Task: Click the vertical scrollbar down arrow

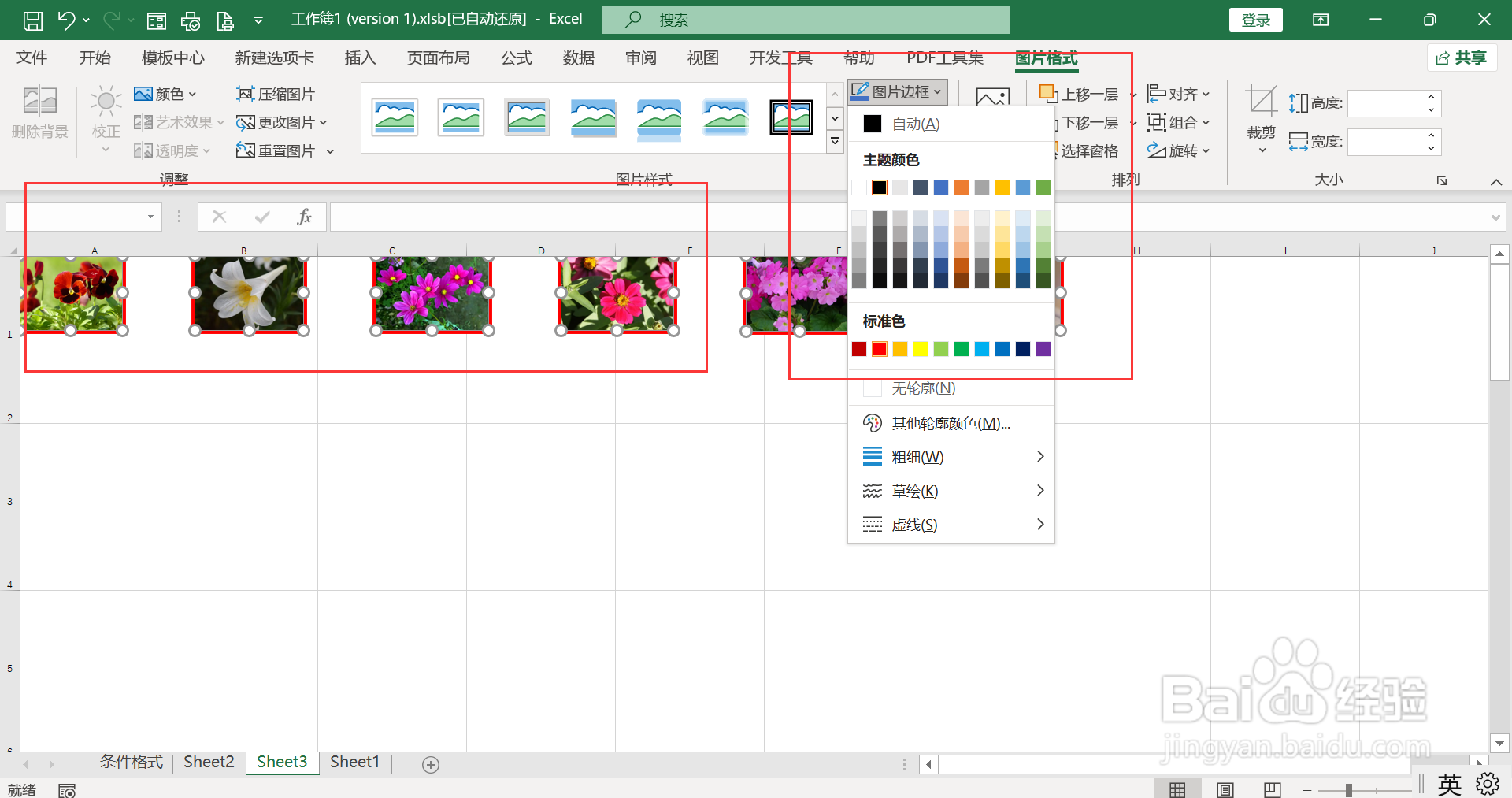Action: click(x=1499, y=743)
